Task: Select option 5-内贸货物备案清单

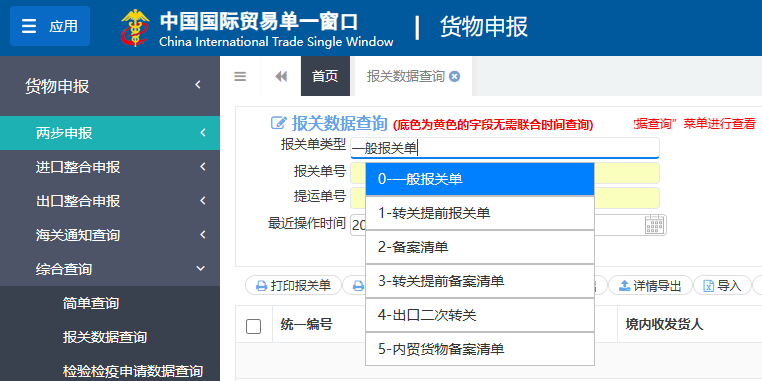Action: click(x=480, y=349)
